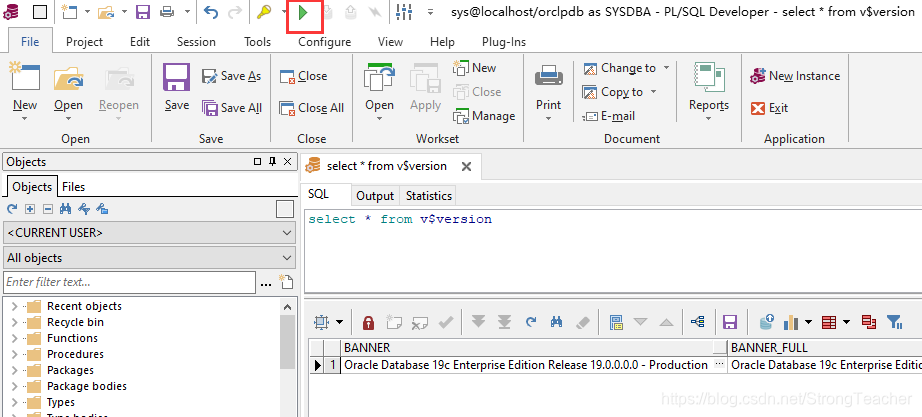Click the plus box icon in Objects toolbar
The height and width of the screenshot is (417, 922).
click(30, 209)
